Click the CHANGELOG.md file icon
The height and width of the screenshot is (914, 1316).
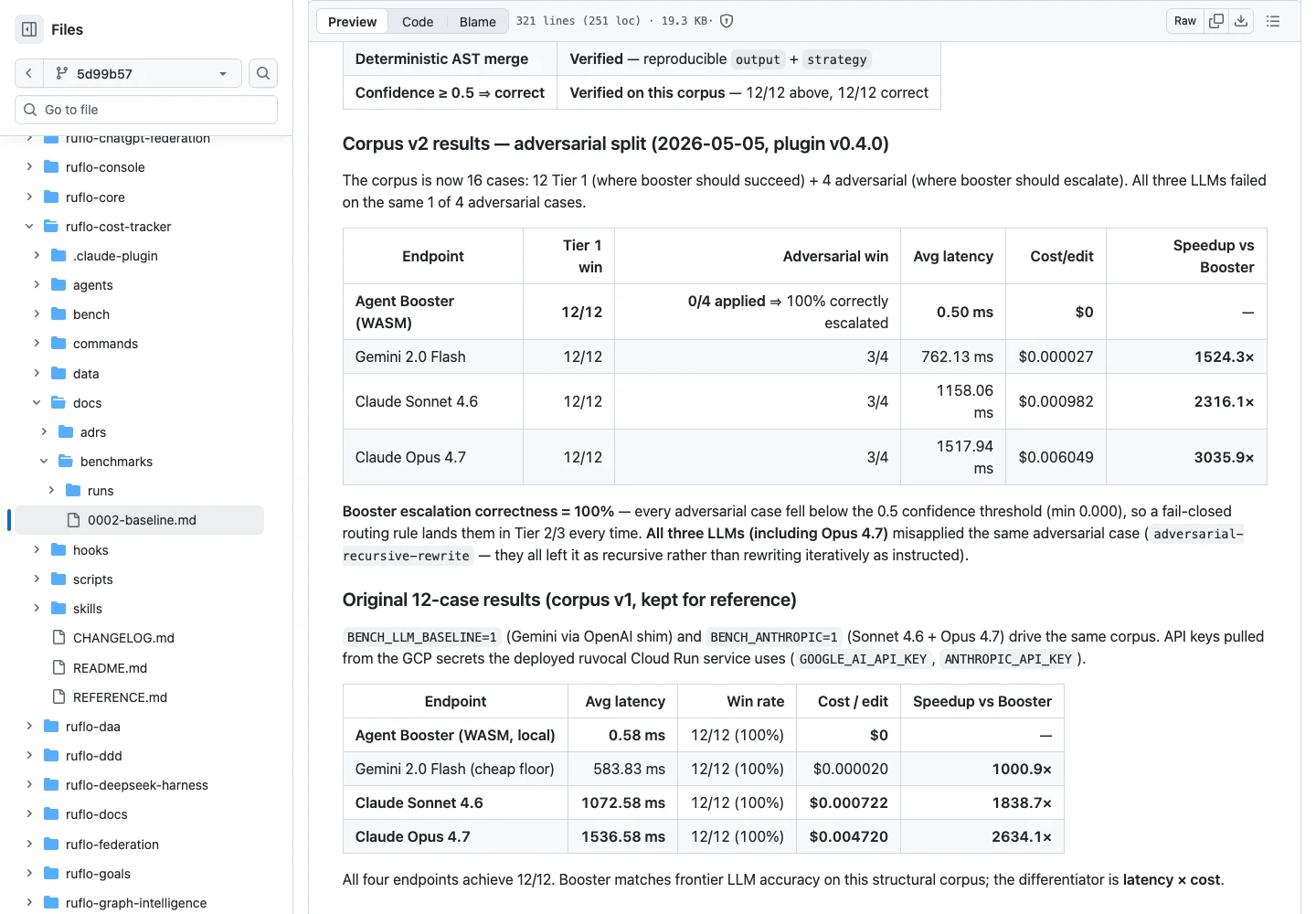point(58,637)
